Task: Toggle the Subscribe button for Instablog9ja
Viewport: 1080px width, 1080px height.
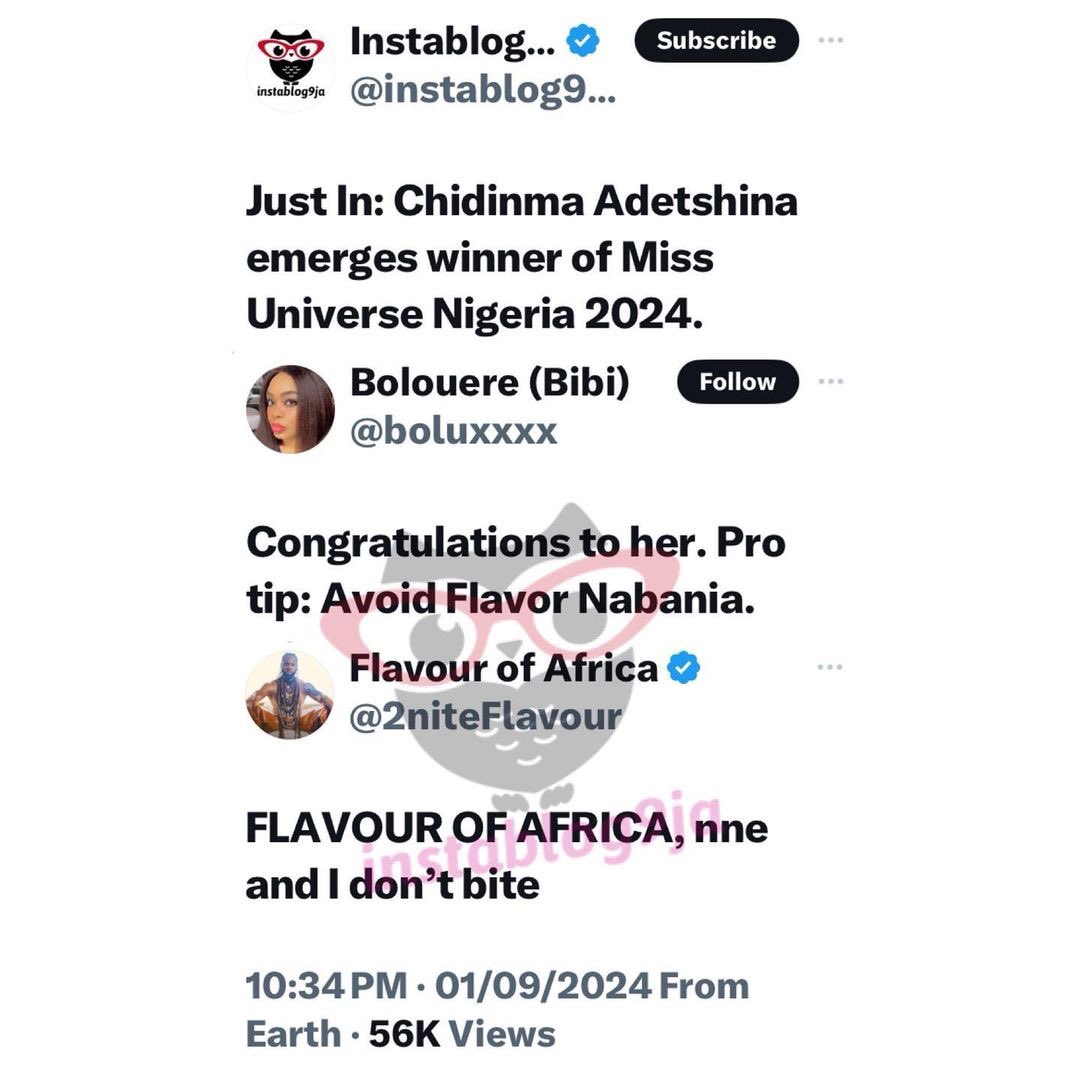Action: click(716, 41)
